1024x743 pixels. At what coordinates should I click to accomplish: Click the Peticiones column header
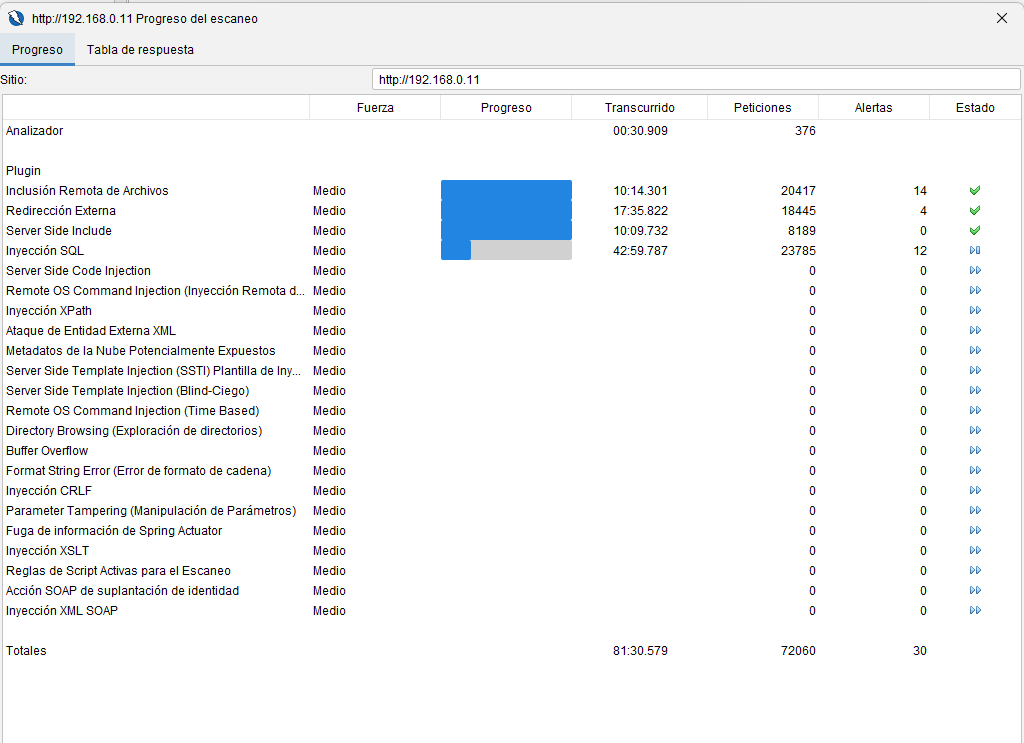point(762,108)
